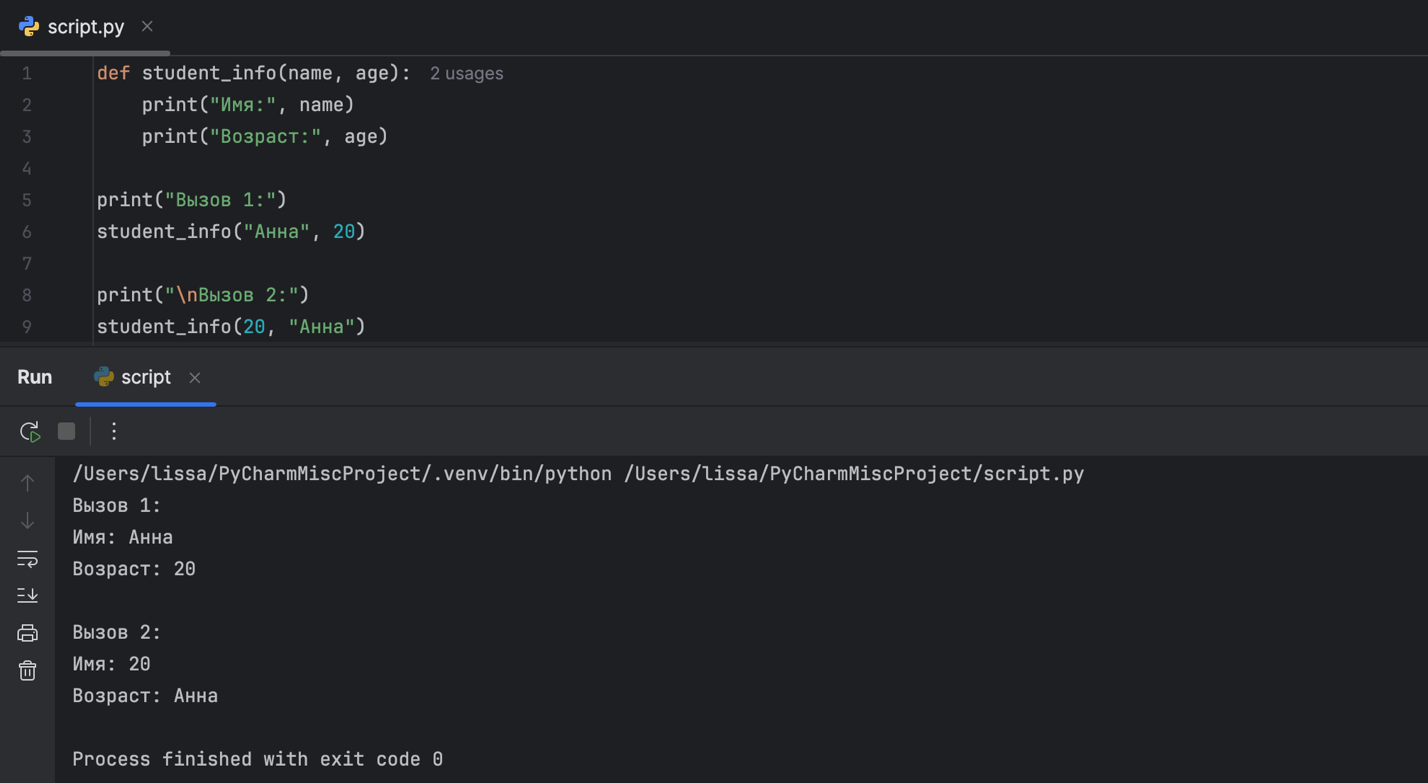
Task: Click the Up the Stack Trace arrow
Action: [27, 483]
